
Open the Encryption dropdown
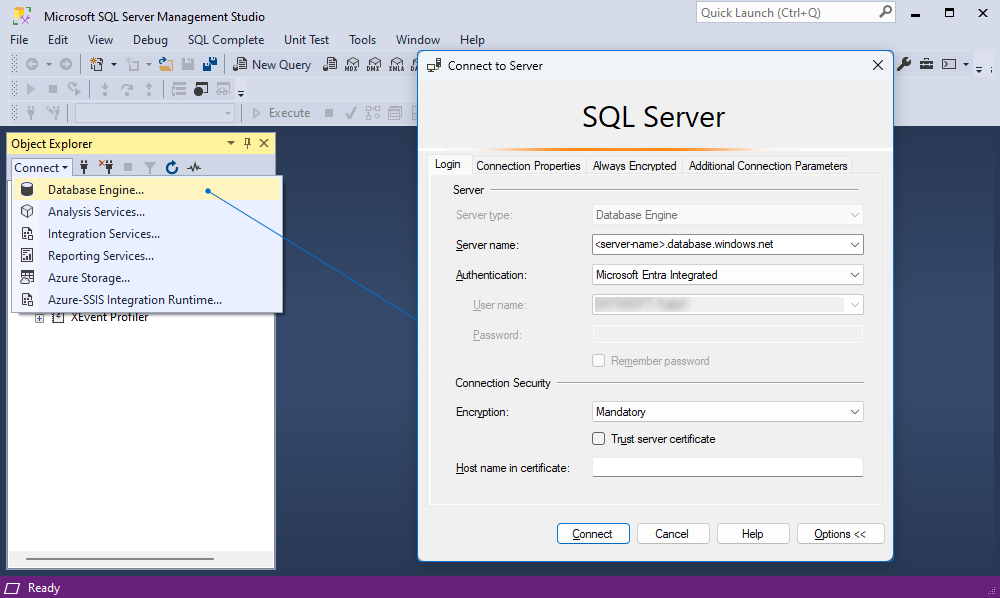click(855, 412)
